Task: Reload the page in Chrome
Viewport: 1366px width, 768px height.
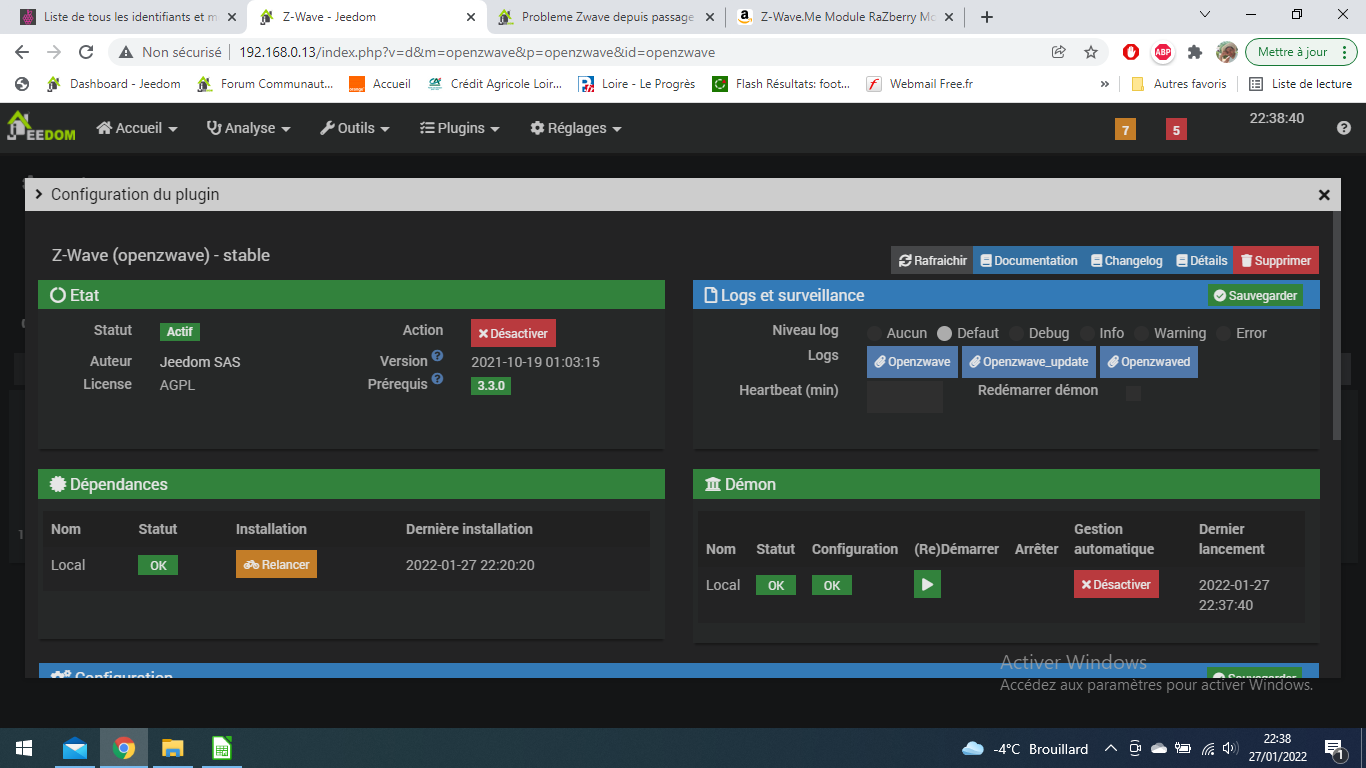Action: pos(86,52)
